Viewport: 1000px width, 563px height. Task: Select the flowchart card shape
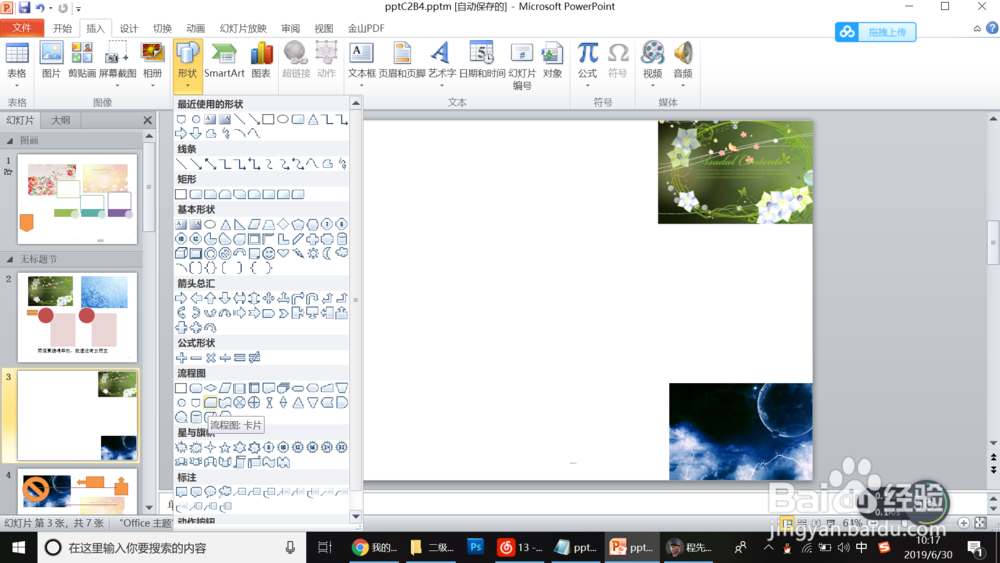[210, 402]
